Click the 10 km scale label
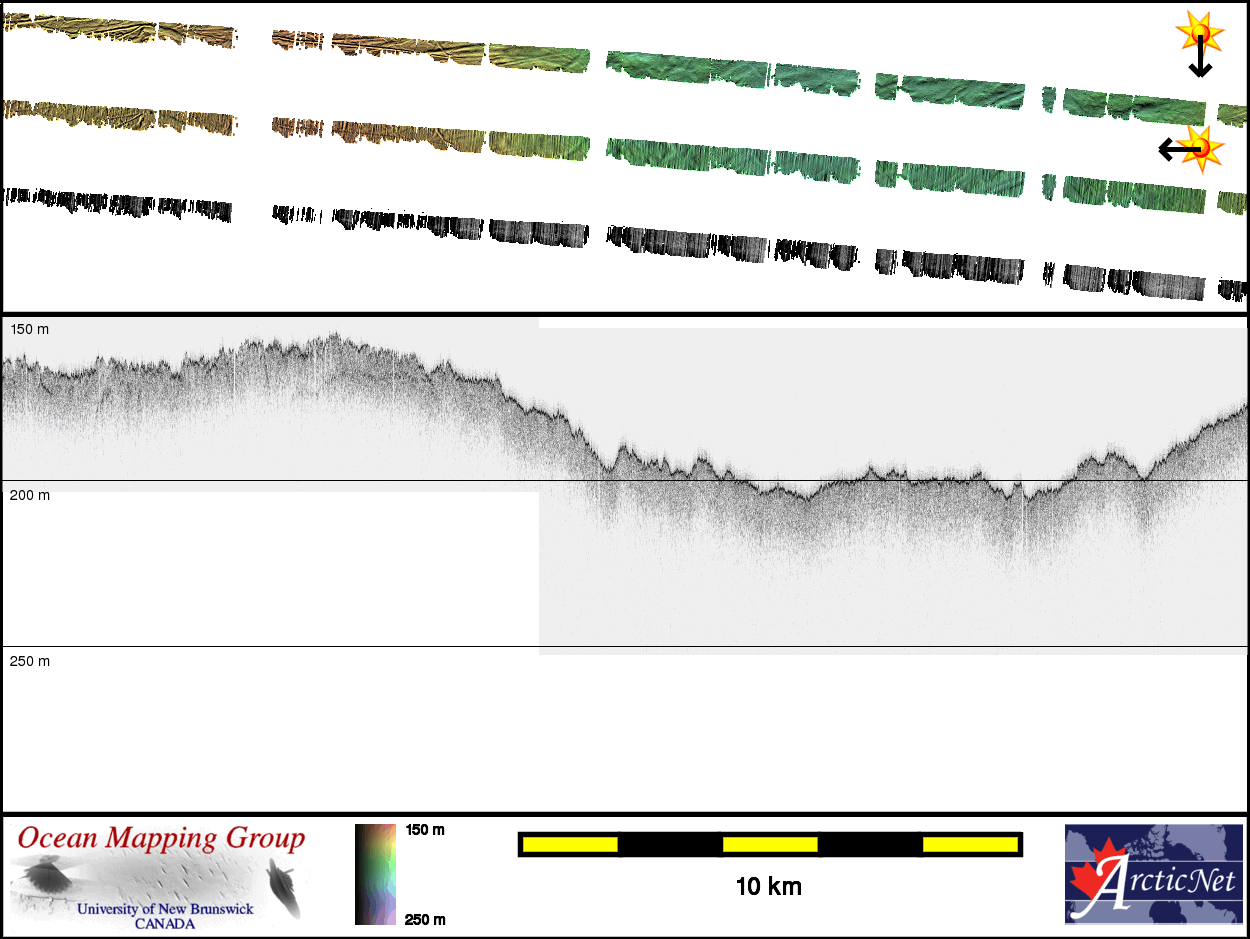 (x=768, y=886)
